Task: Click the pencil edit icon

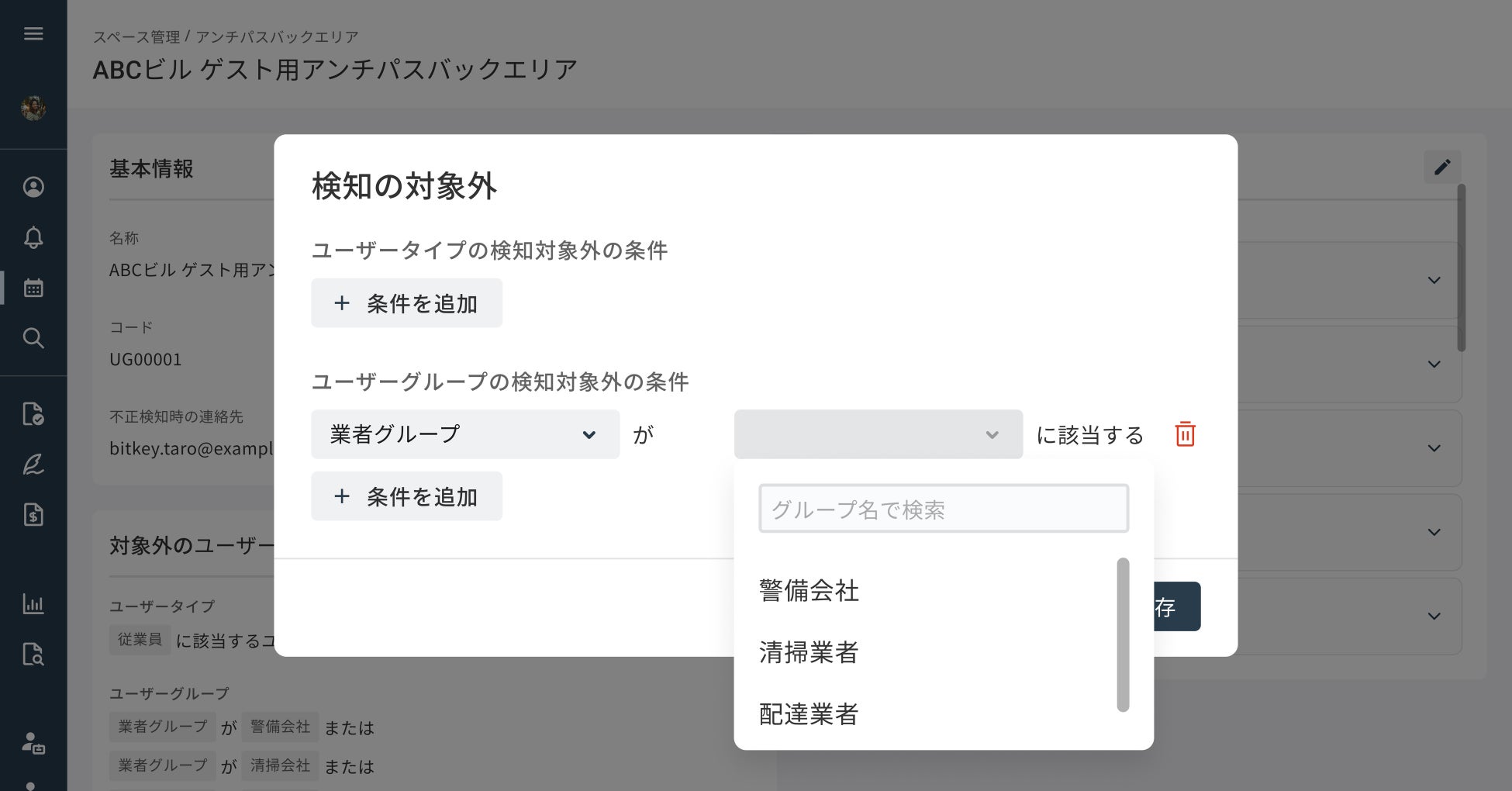Action: point(1442,168)
